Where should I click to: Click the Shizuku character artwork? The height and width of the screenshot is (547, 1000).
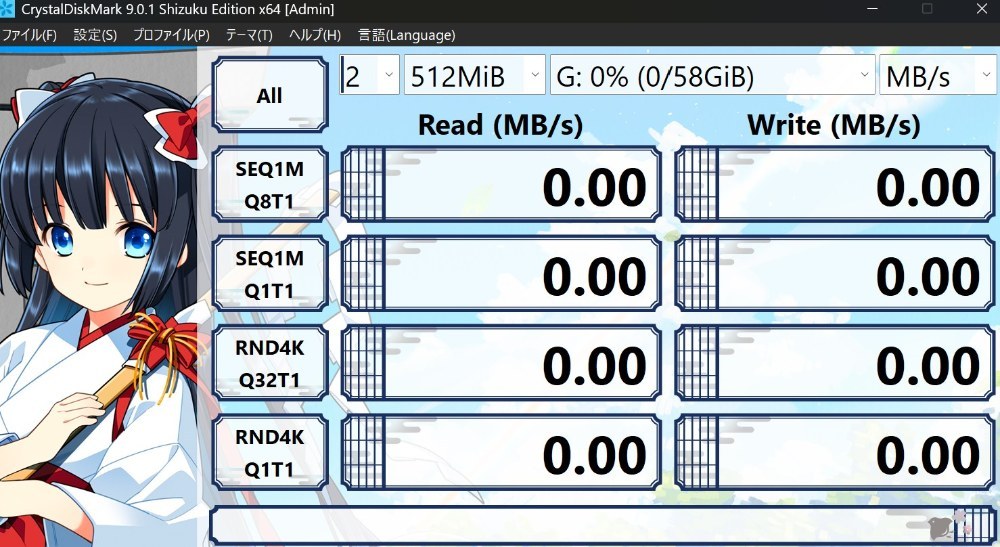coord(101,300)
